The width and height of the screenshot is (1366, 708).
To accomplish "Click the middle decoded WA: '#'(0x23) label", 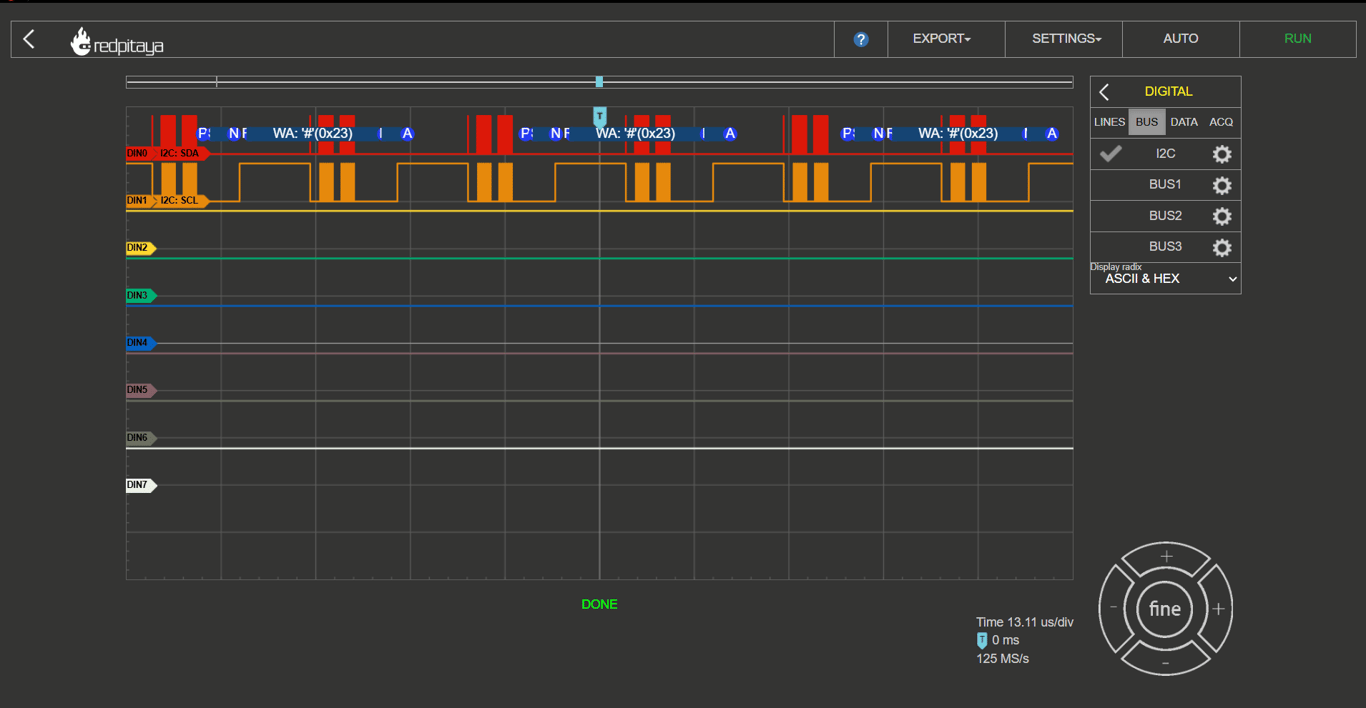I will [635, 133].
